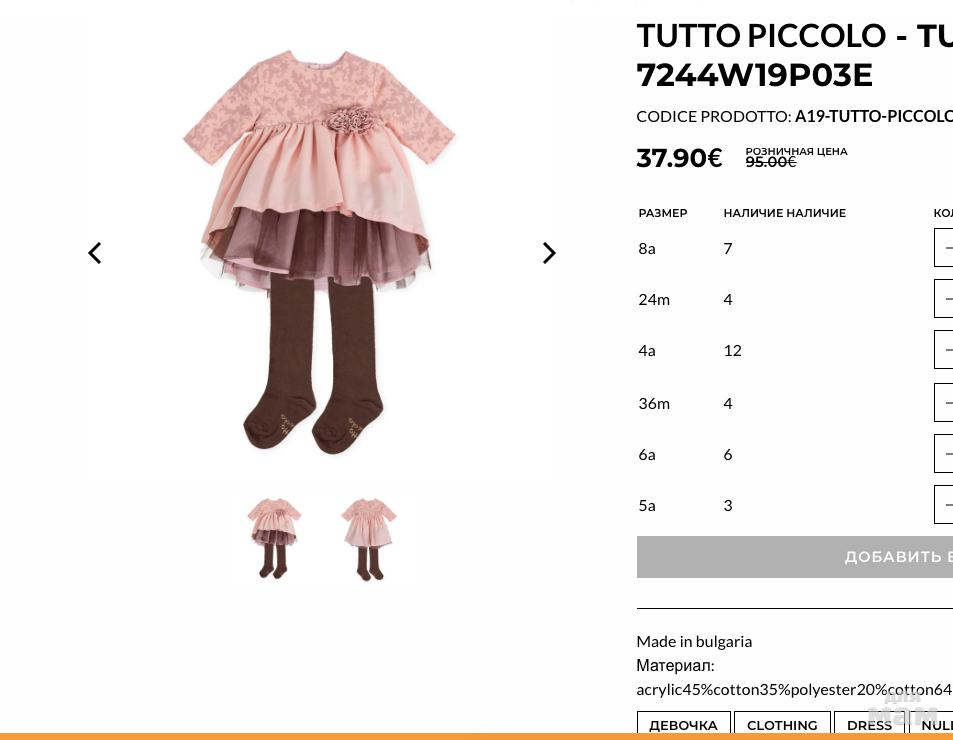Open the DRESS category tag

(870, 723)
